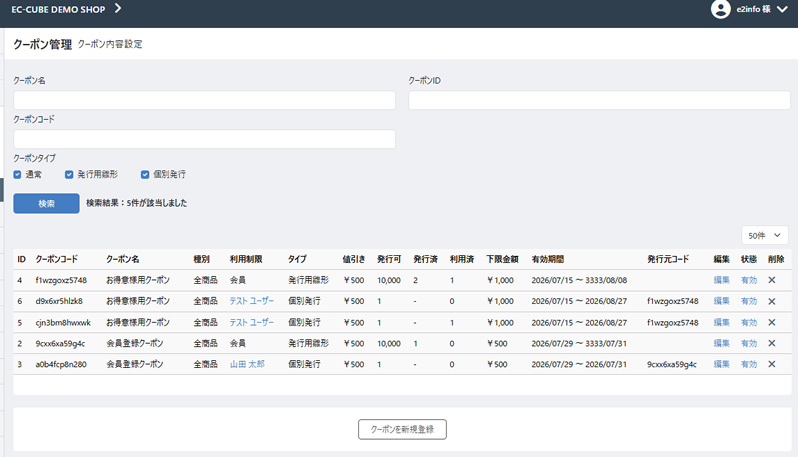Select coupon code cell a0b4fcp8n280
The width and height of the screenshot is (798, 457).
point(61,364)
